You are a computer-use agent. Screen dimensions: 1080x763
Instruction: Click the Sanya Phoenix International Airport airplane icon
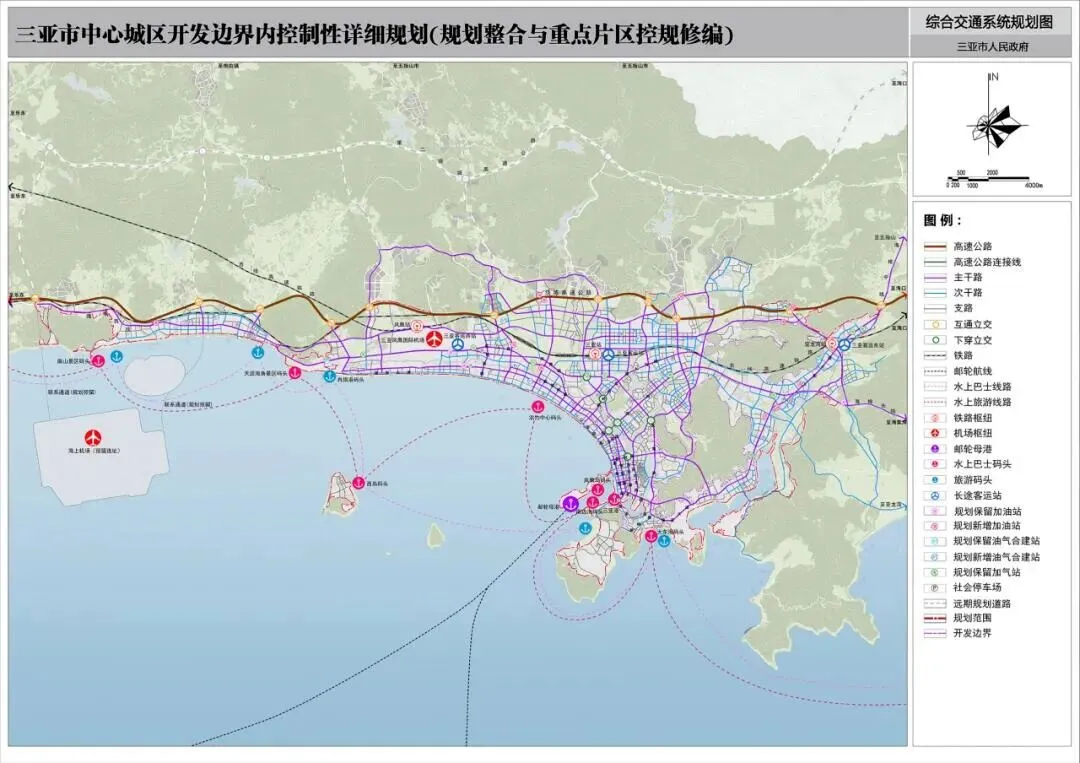pos(435,339)
